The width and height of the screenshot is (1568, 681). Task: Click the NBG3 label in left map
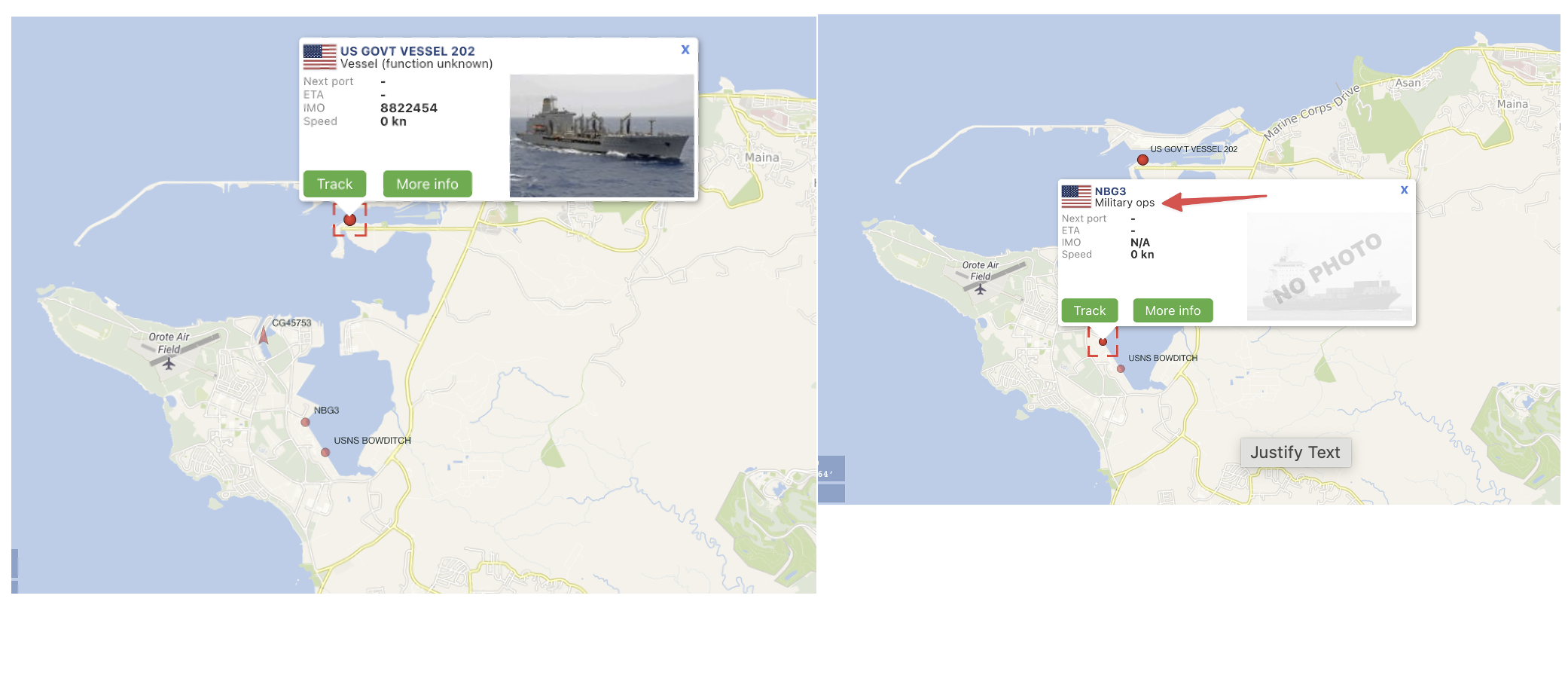click(x=326, y=411)
